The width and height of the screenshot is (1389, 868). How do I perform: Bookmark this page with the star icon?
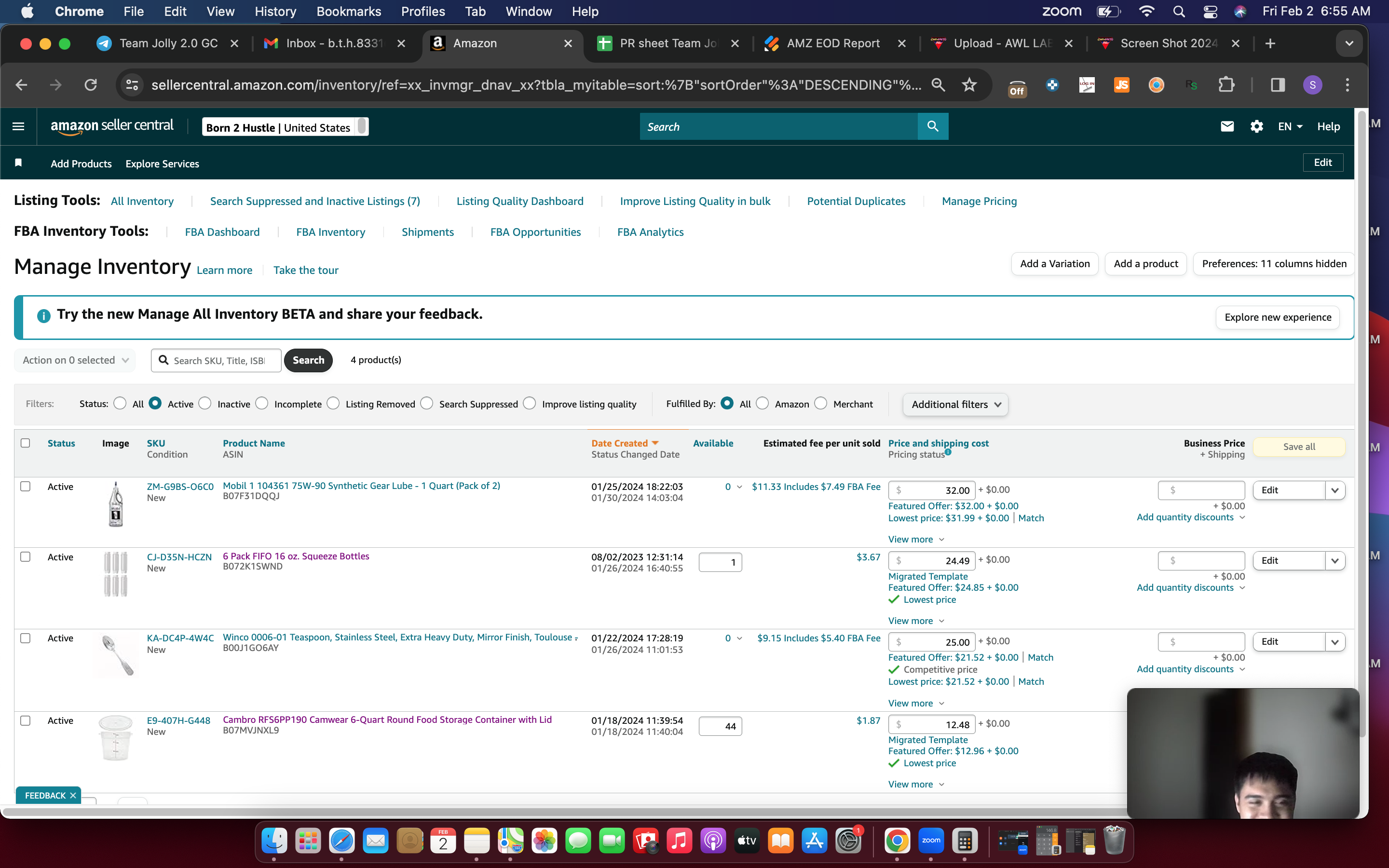969,85
